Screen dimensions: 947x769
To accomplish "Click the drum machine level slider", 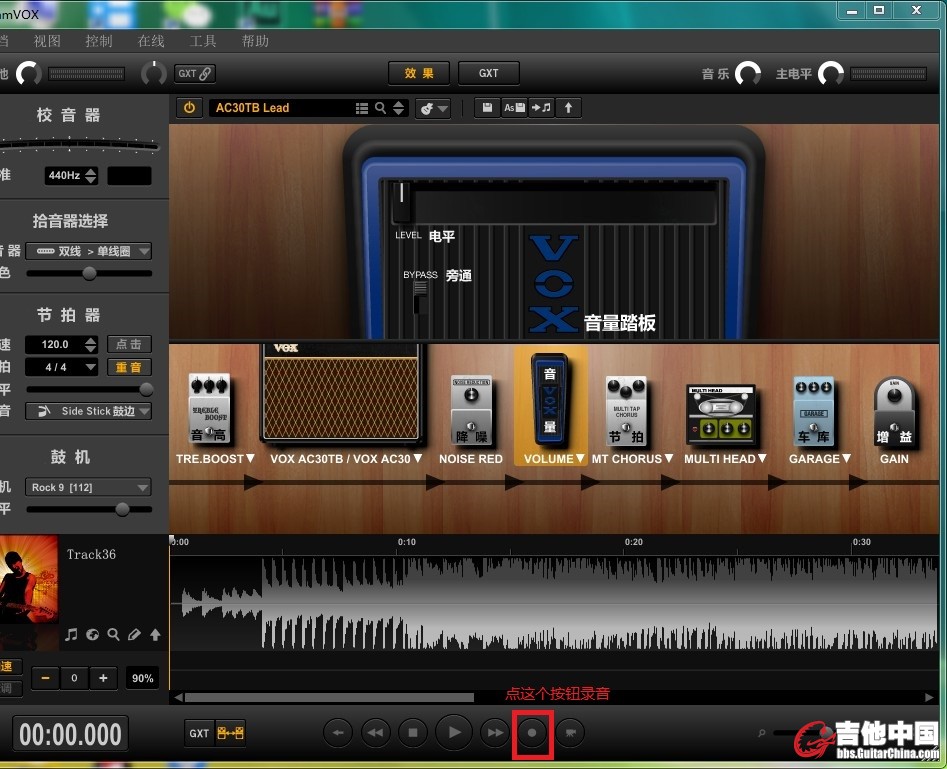I will click(x=89, y=509).
